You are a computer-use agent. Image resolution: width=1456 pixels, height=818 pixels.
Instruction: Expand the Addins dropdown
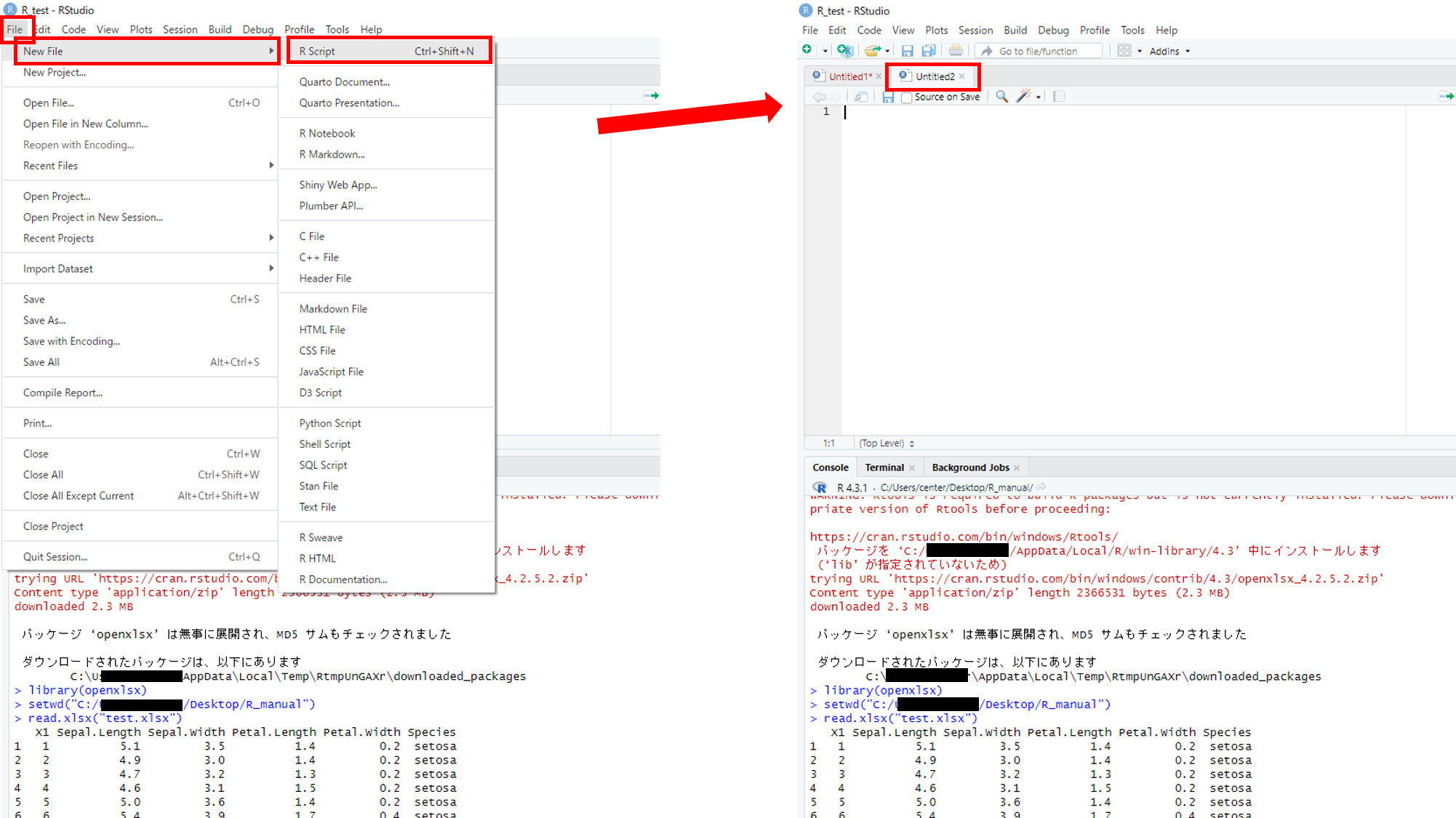1169,51
